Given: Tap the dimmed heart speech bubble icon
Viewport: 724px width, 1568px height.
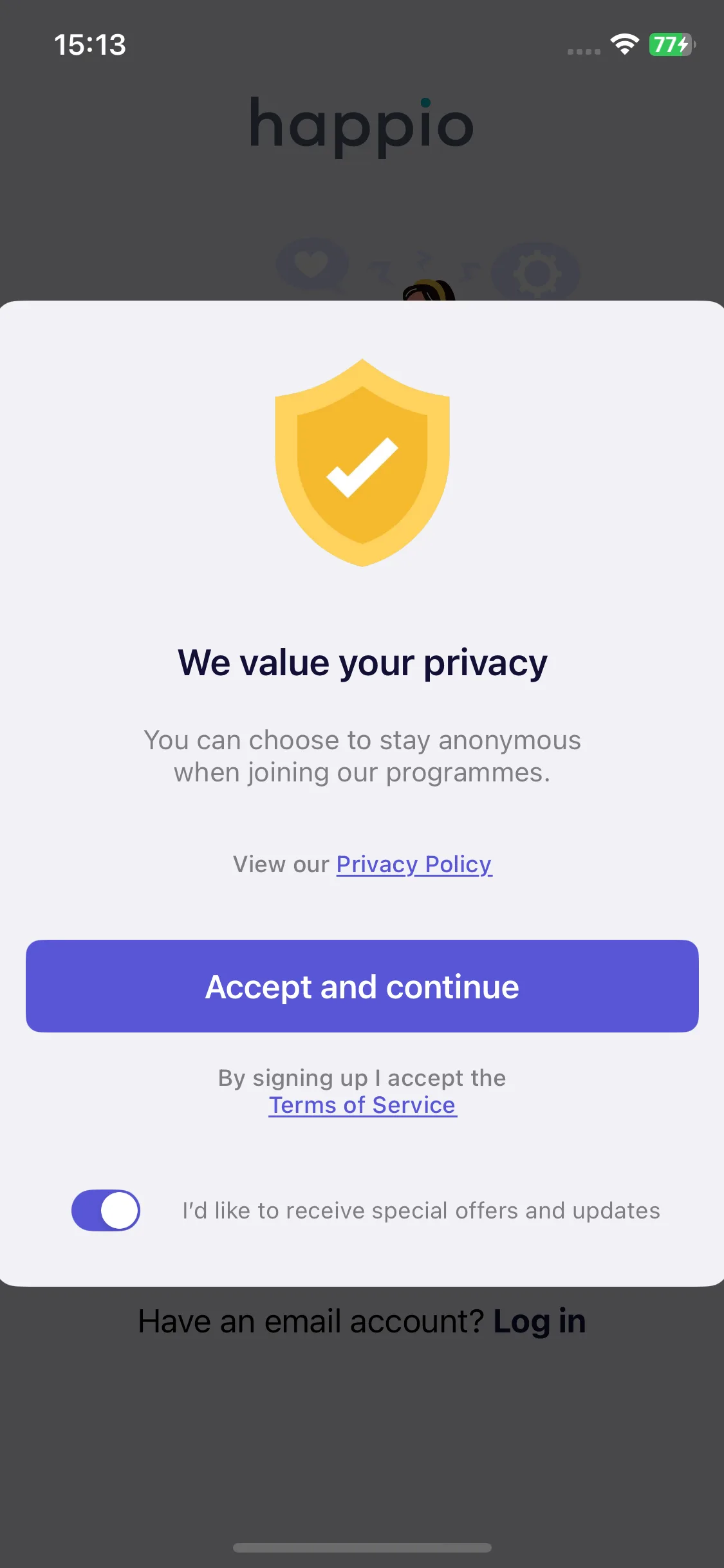Looking at the screenshot, I should tap(313, 265).
